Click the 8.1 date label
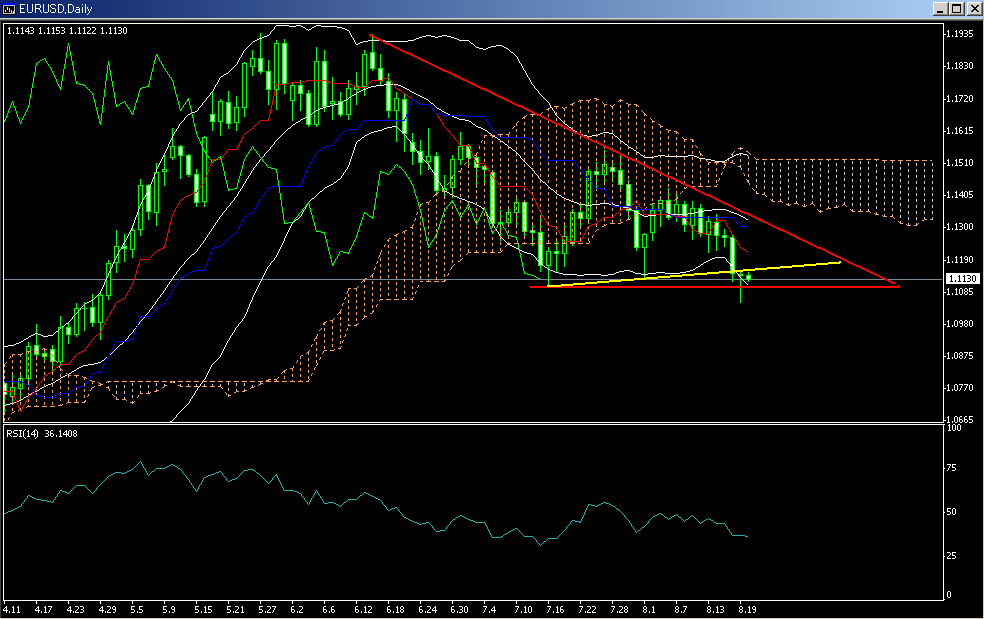The height and width of the screenshot is (619, 984). point(649,610)
